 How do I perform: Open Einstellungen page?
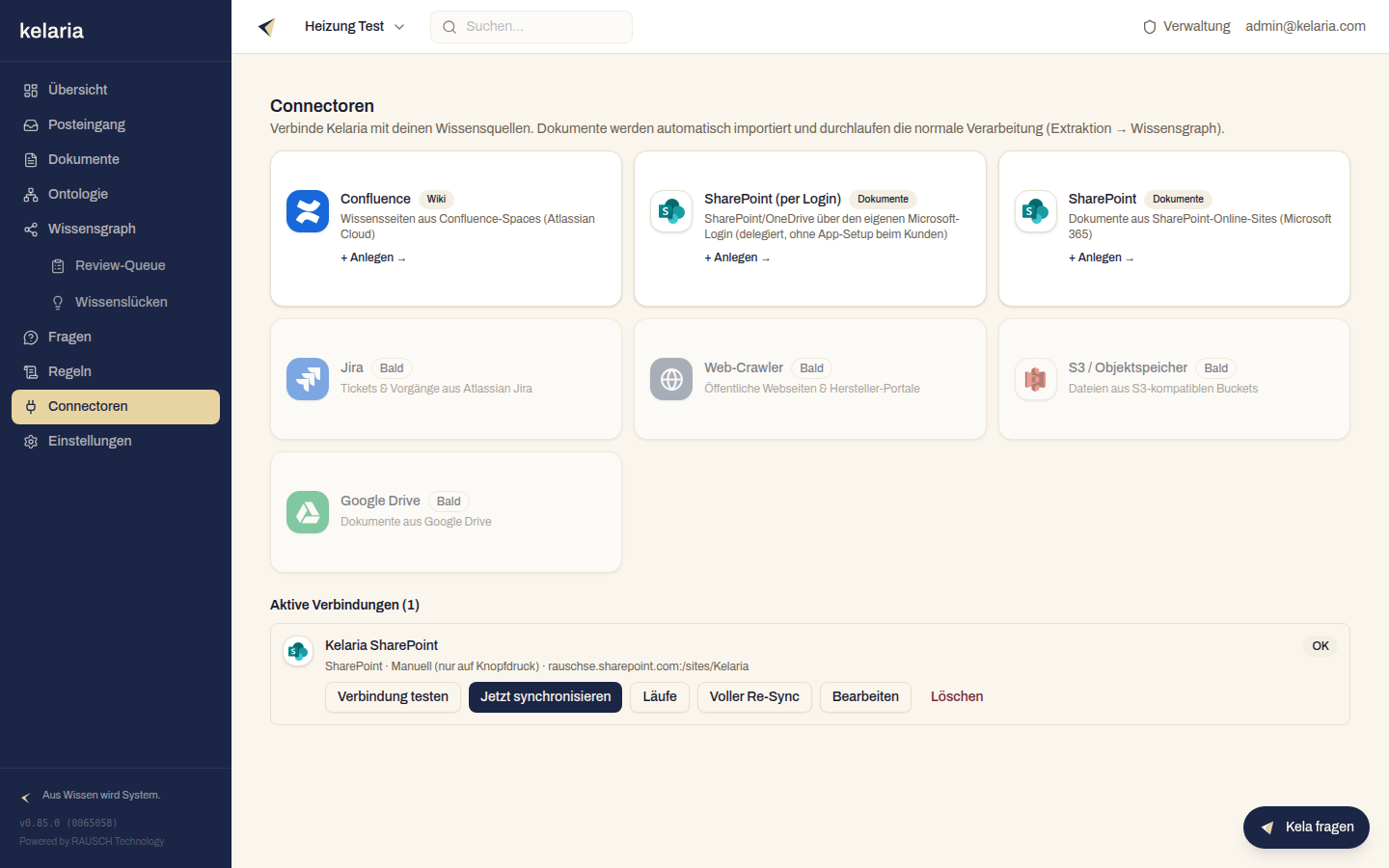pyautogui.click(x=116, y=441)
